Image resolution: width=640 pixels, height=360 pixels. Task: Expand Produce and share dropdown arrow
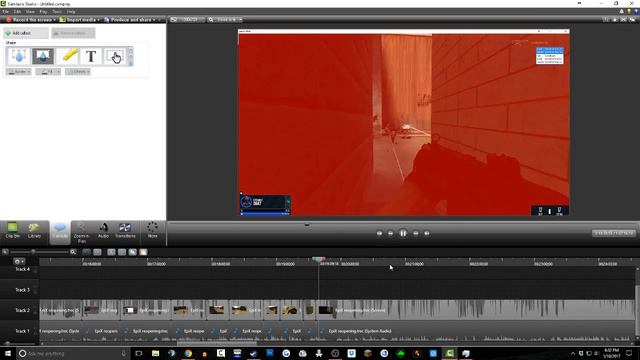pyautogui.click(x=154, y=20)
